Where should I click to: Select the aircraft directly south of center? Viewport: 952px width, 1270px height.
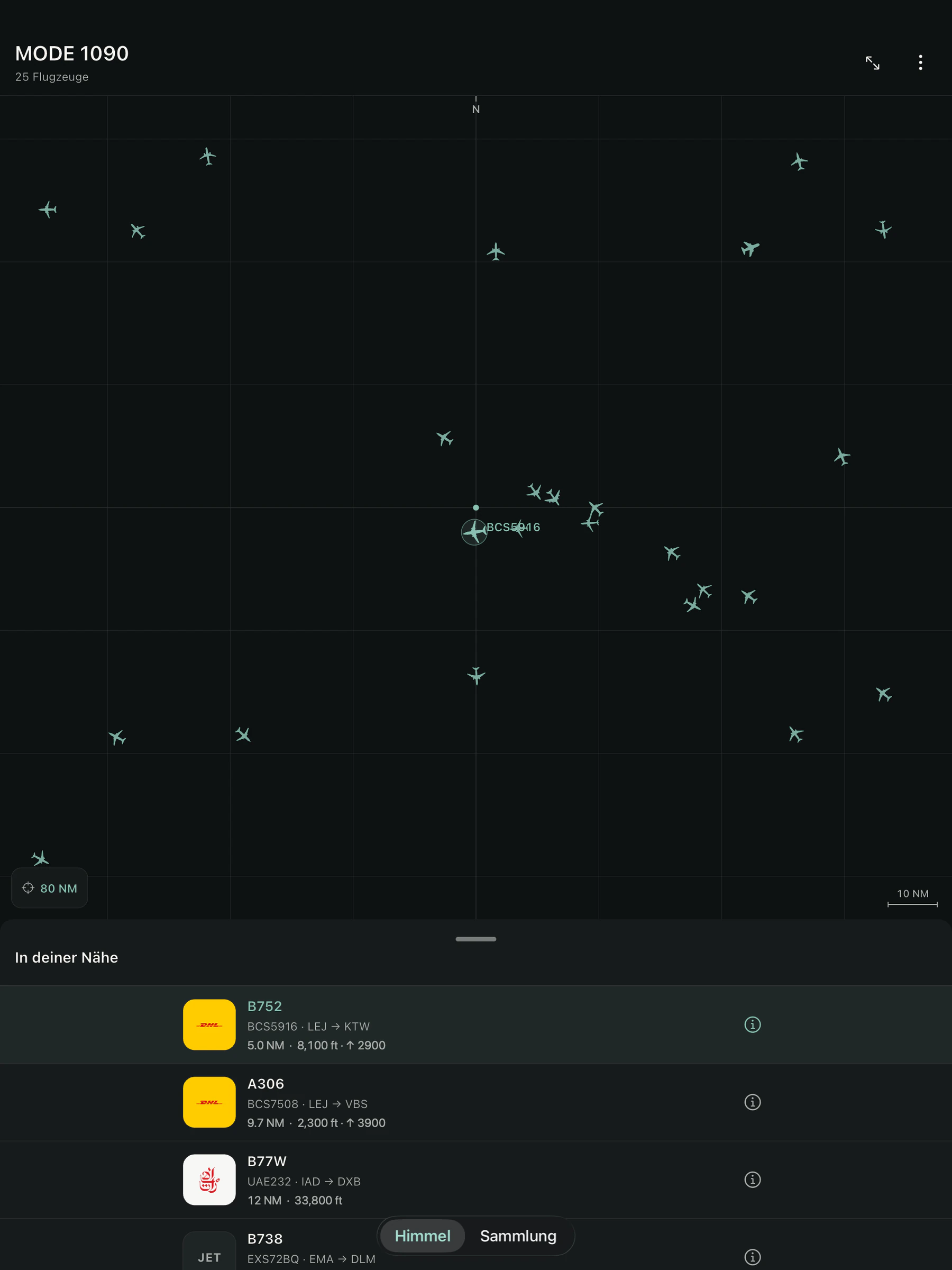click(475, 675)
